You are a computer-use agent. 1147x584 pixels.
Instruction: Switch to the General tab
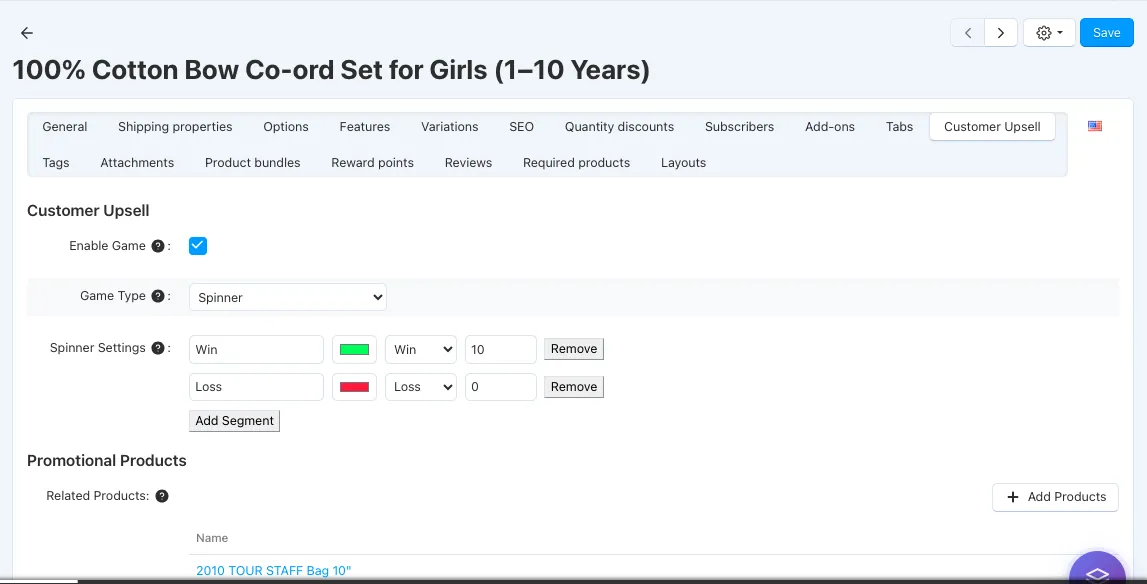click(64, 127)
